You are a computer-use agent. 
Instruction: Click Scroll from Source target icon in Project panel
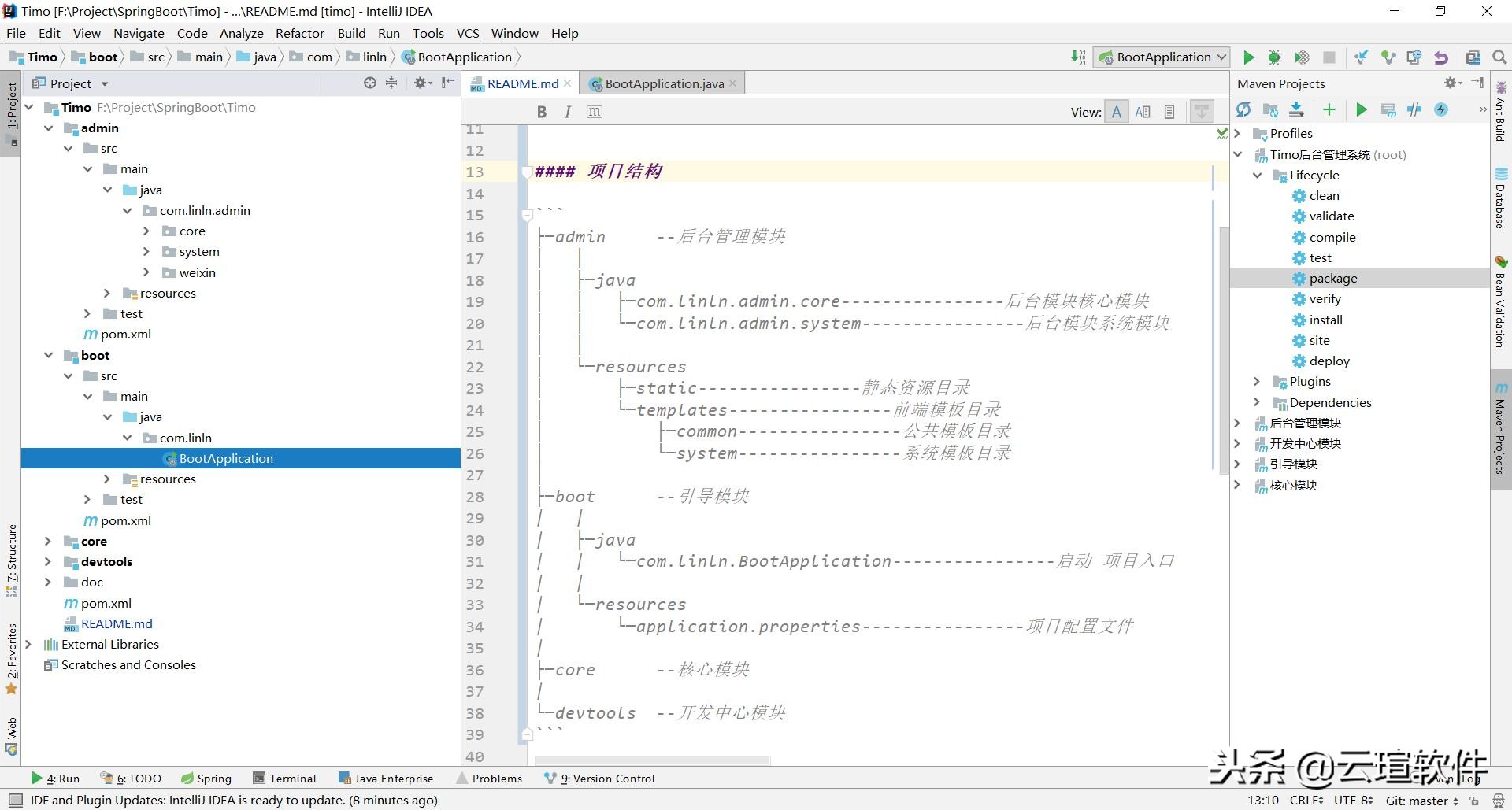click(x=370, y=83)
